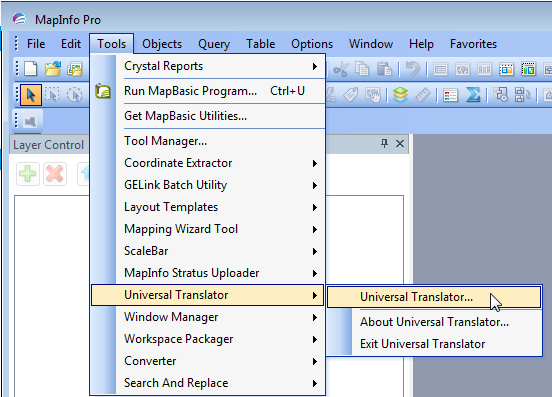Click the Ruler measuring tool icon
Image resolution: width=552 pixels, height=397 pixels.
coord(423,95)
